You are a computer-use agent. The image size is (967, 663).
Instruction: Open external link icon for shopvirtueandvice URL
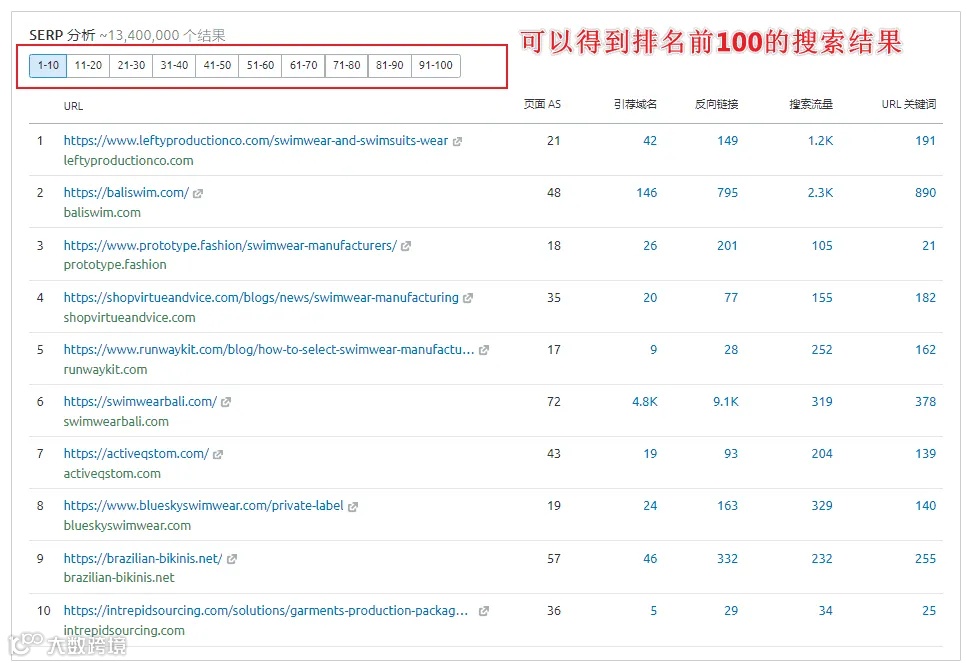(x=468, y=298)
